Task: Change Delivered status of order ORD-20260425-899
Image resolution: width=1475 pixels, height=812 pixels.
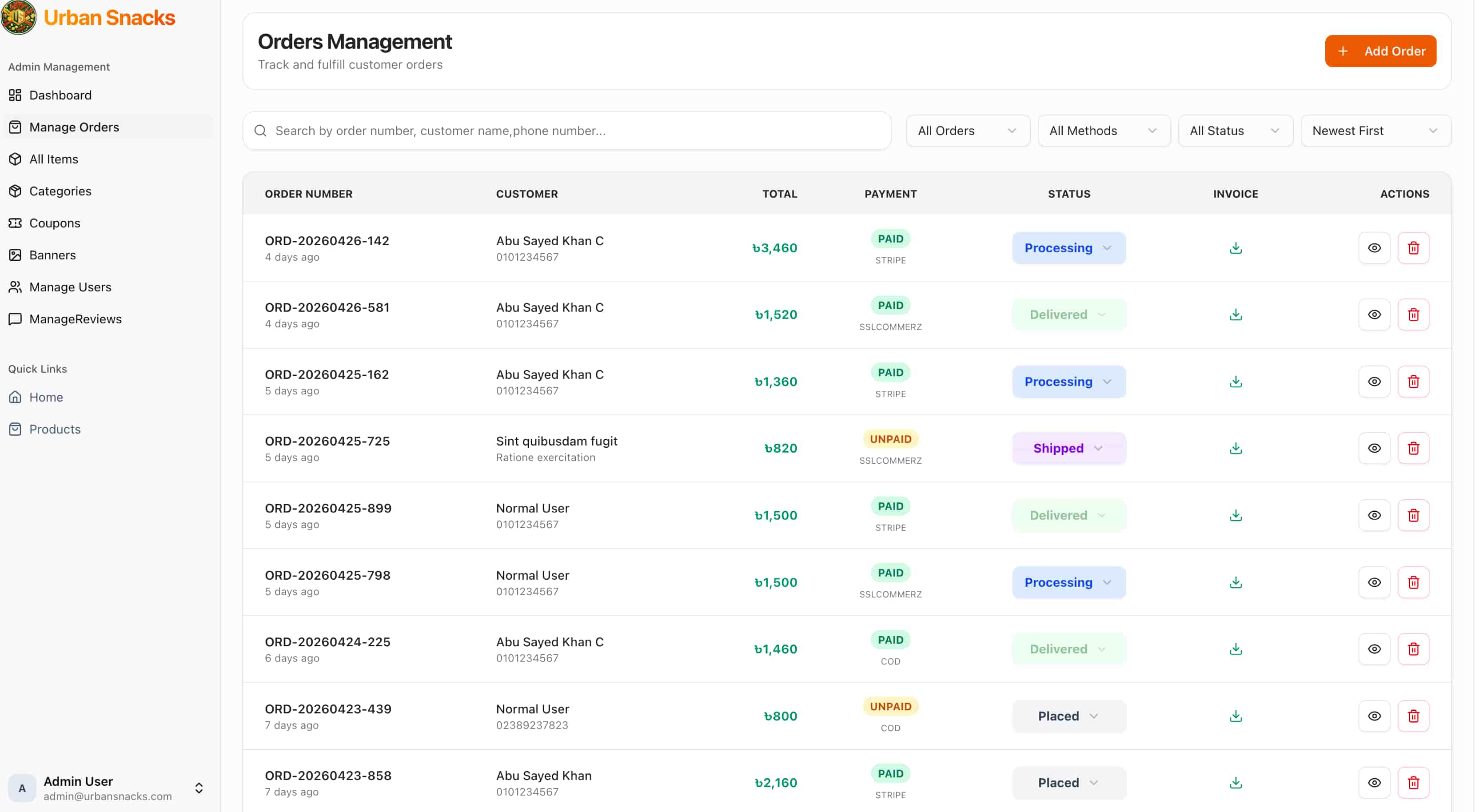Action: (1068, 515)
